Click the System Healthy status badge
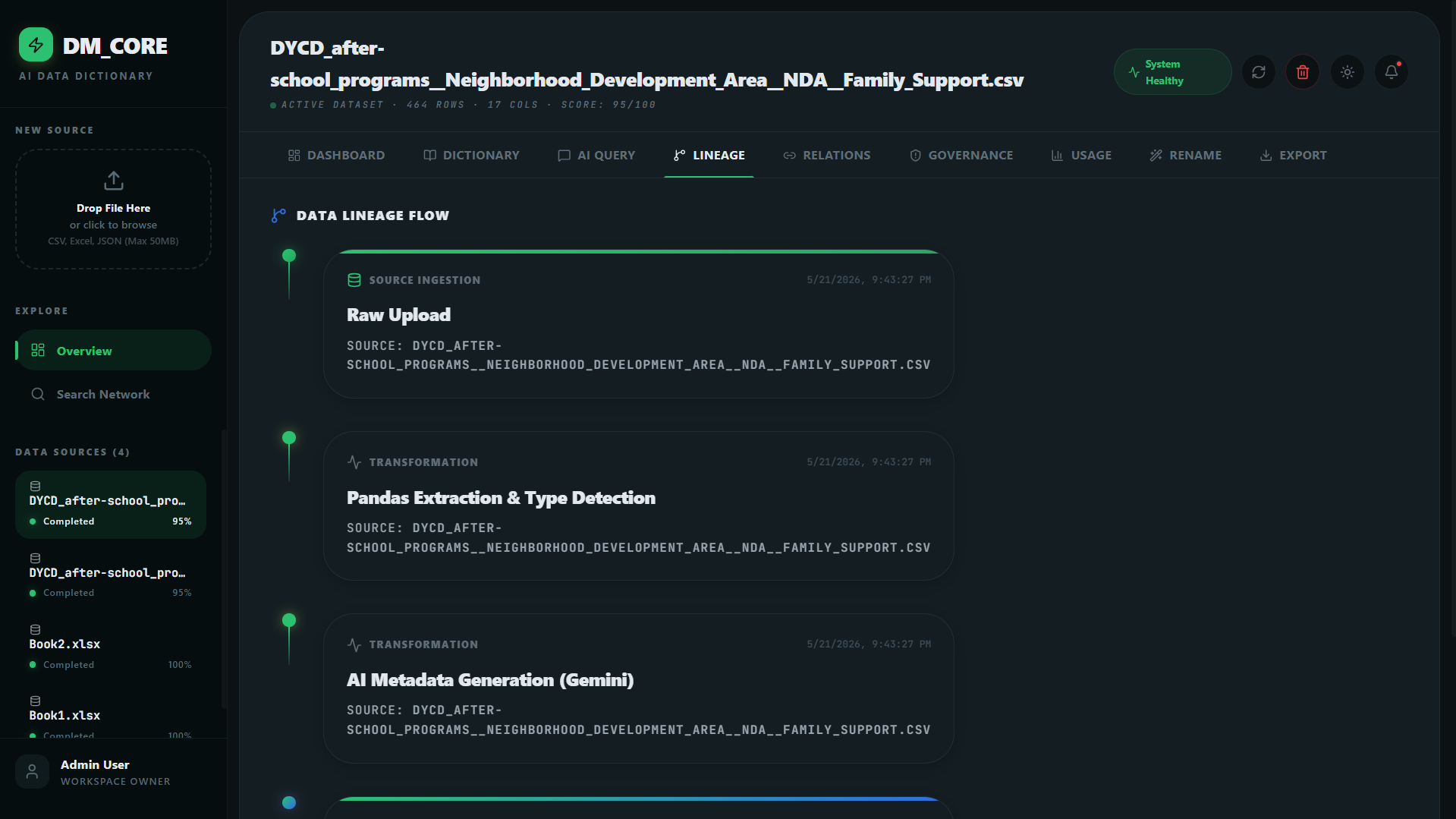This screenshot has width=1456, height=819. pos(1172,72)
